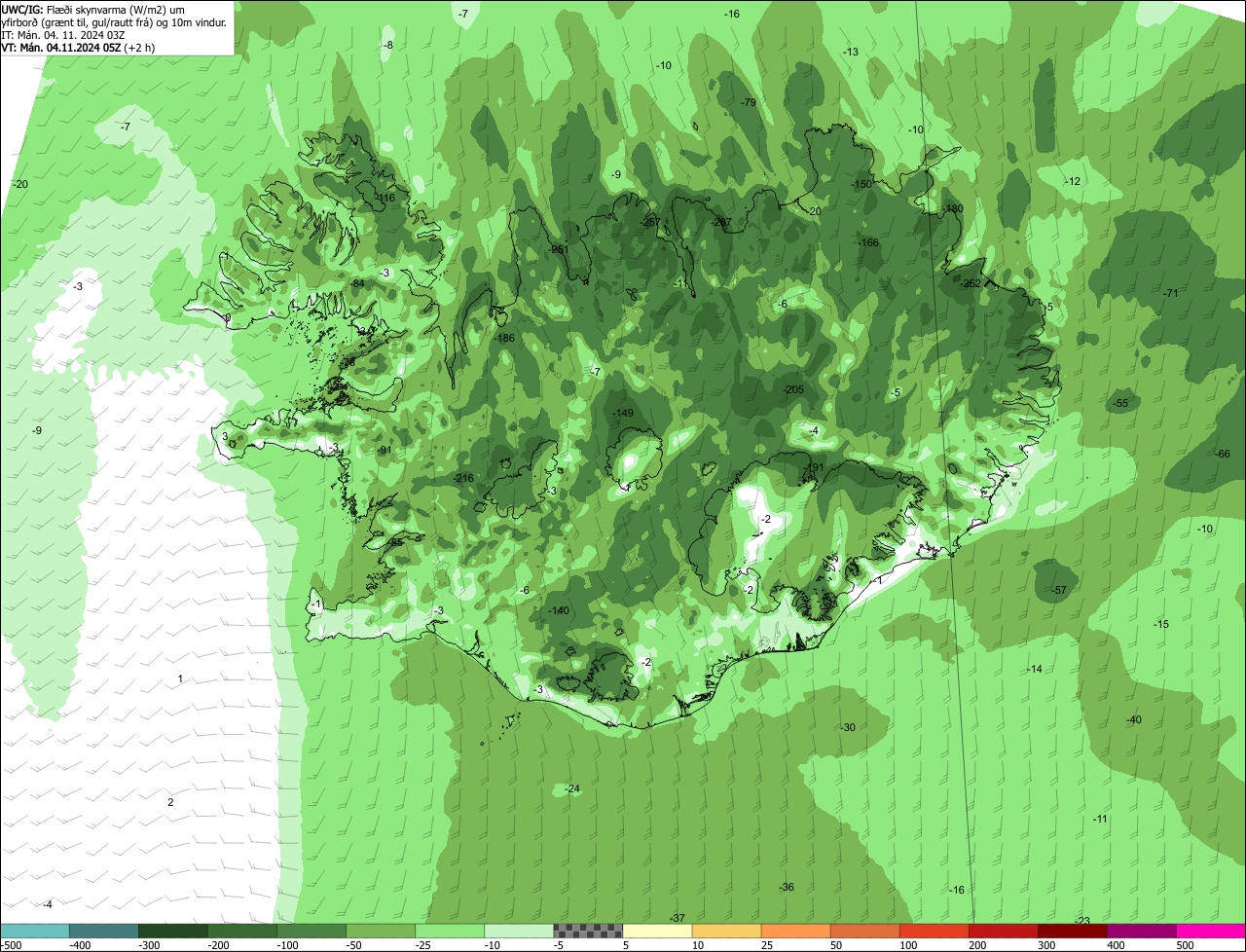The image size is (1246, 952).
Task: Click the map value '-79' north of Iceland
Action: pos(748,102)
